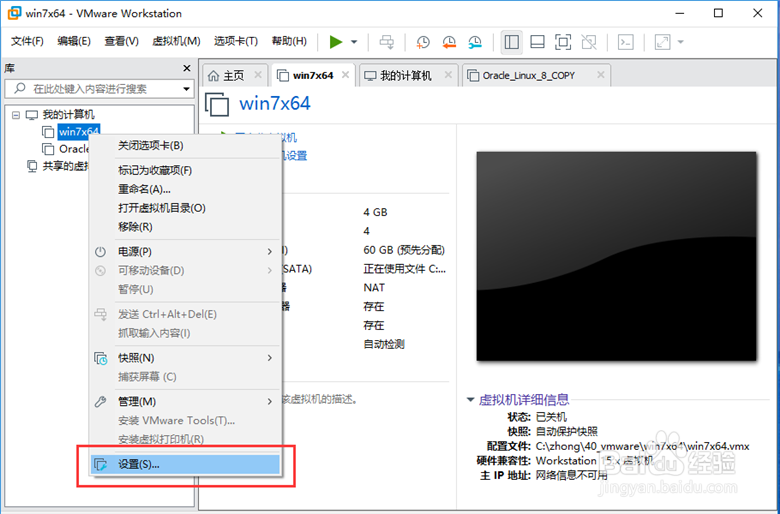This screenshot has width=780, height=514.
Task: Enter full screen mode from the toolbar
Action: click(x=563, y=42)
